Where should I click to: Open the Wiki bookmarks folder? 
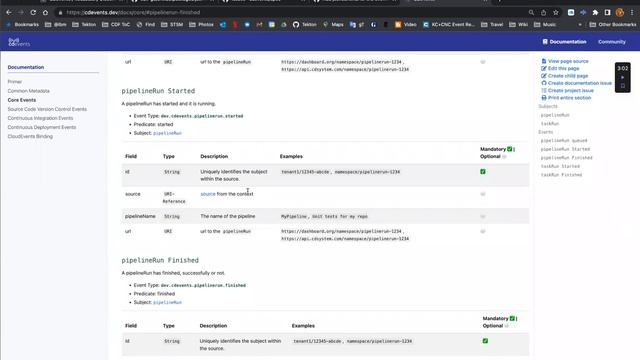(519, 24)
